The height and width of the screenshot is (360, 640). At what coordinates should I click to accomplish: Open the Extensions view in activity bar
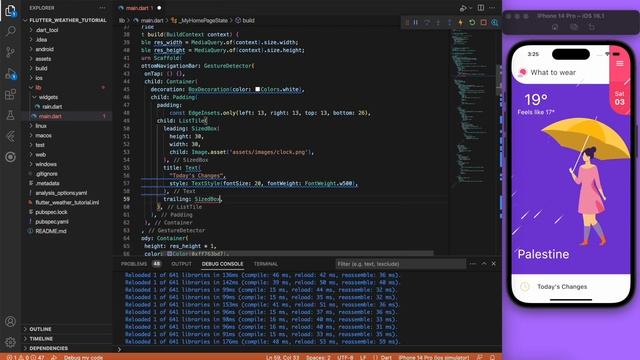tap(10, 95)
